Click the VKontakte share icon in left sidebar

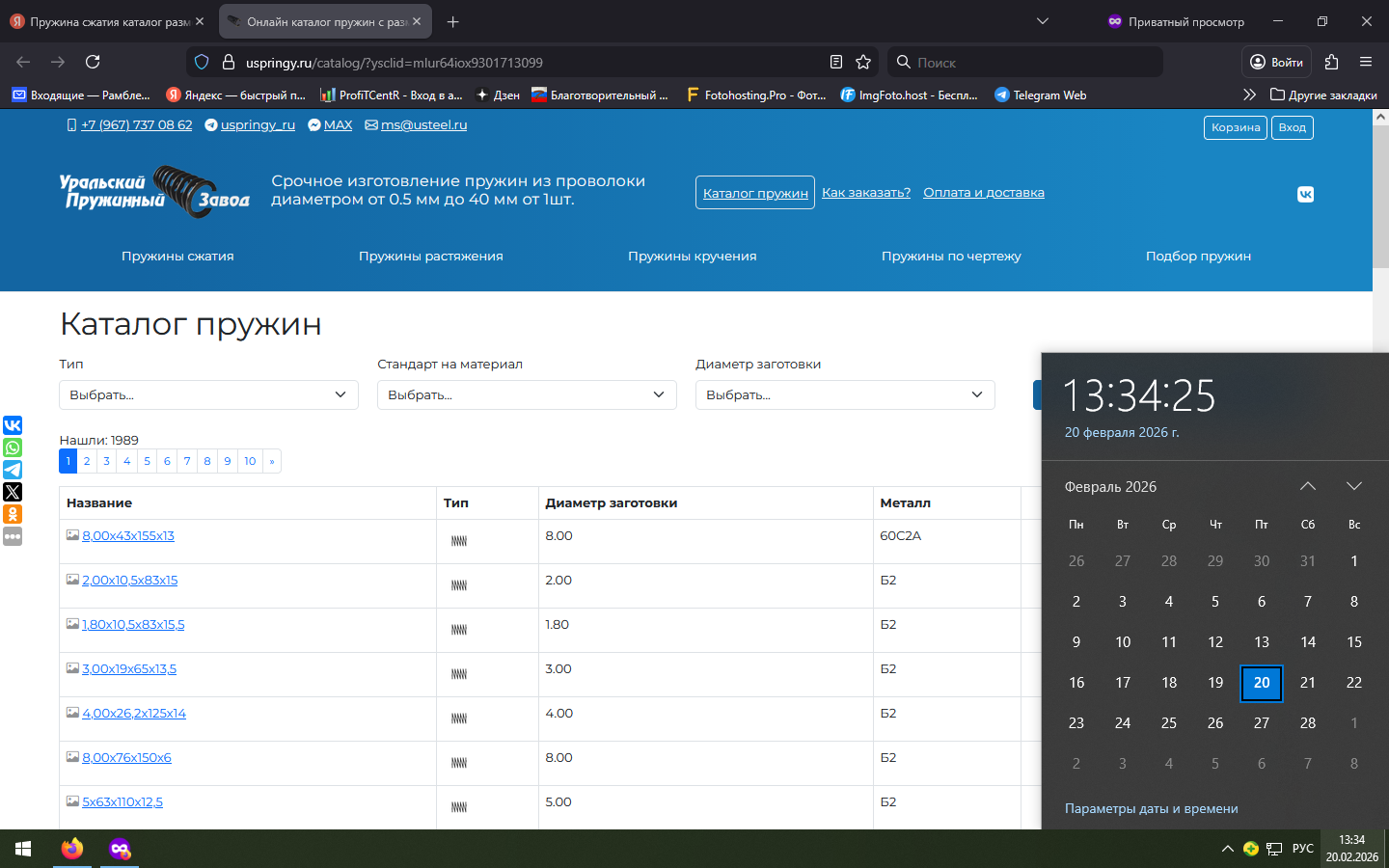pyautogui.click(x=13, y=425)
